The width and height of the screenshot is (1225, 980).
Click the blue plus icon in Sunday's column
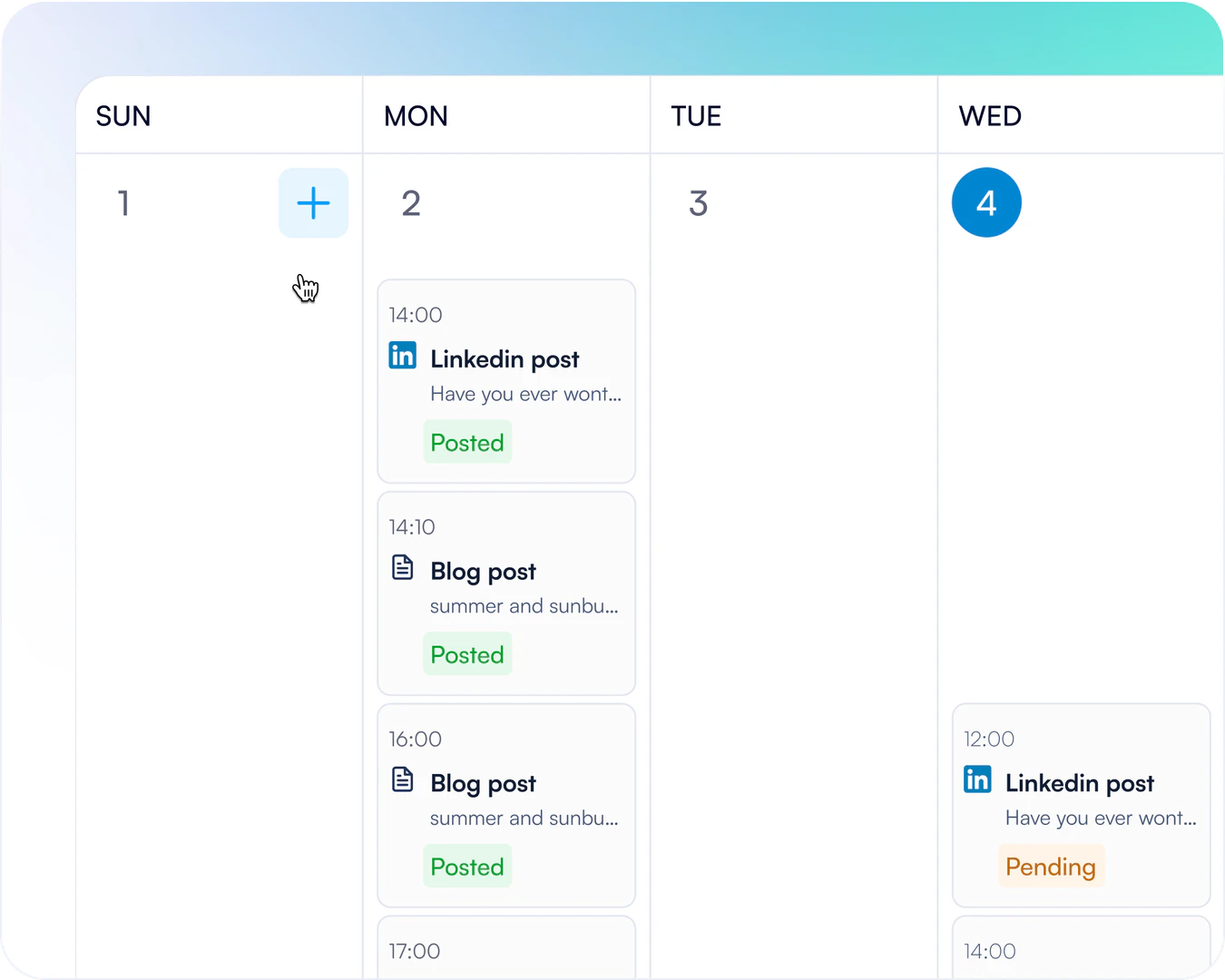pos(313,202)
